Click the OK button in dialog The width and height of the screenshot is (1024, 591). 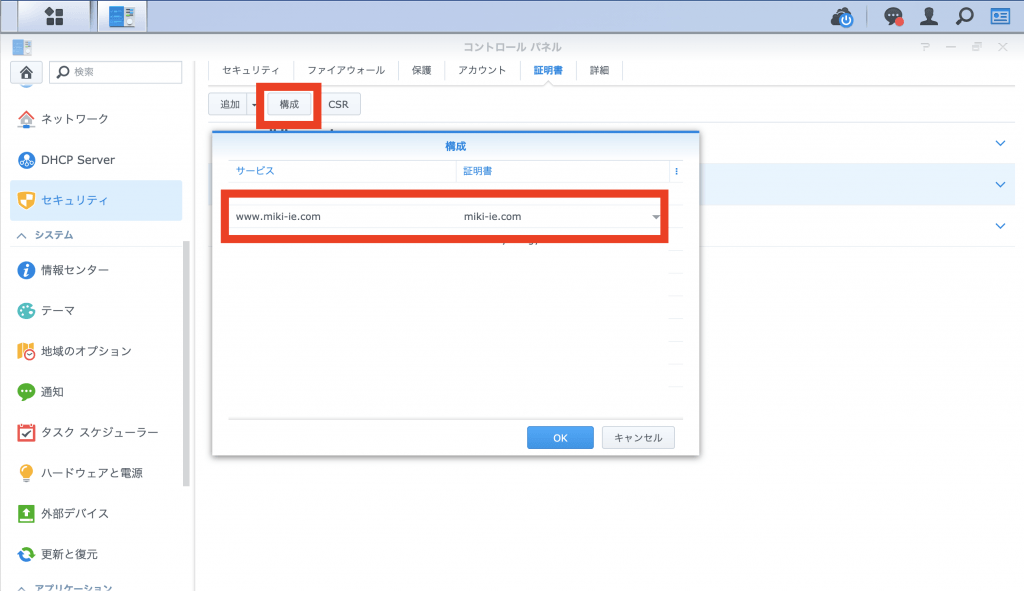[560, 438]
